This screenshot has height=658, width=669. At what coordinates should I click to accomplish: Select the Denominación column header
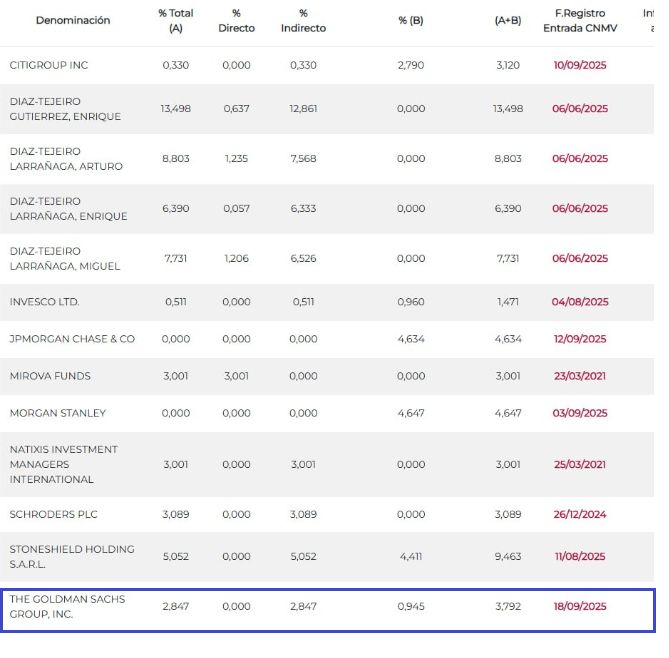(73, 20)
